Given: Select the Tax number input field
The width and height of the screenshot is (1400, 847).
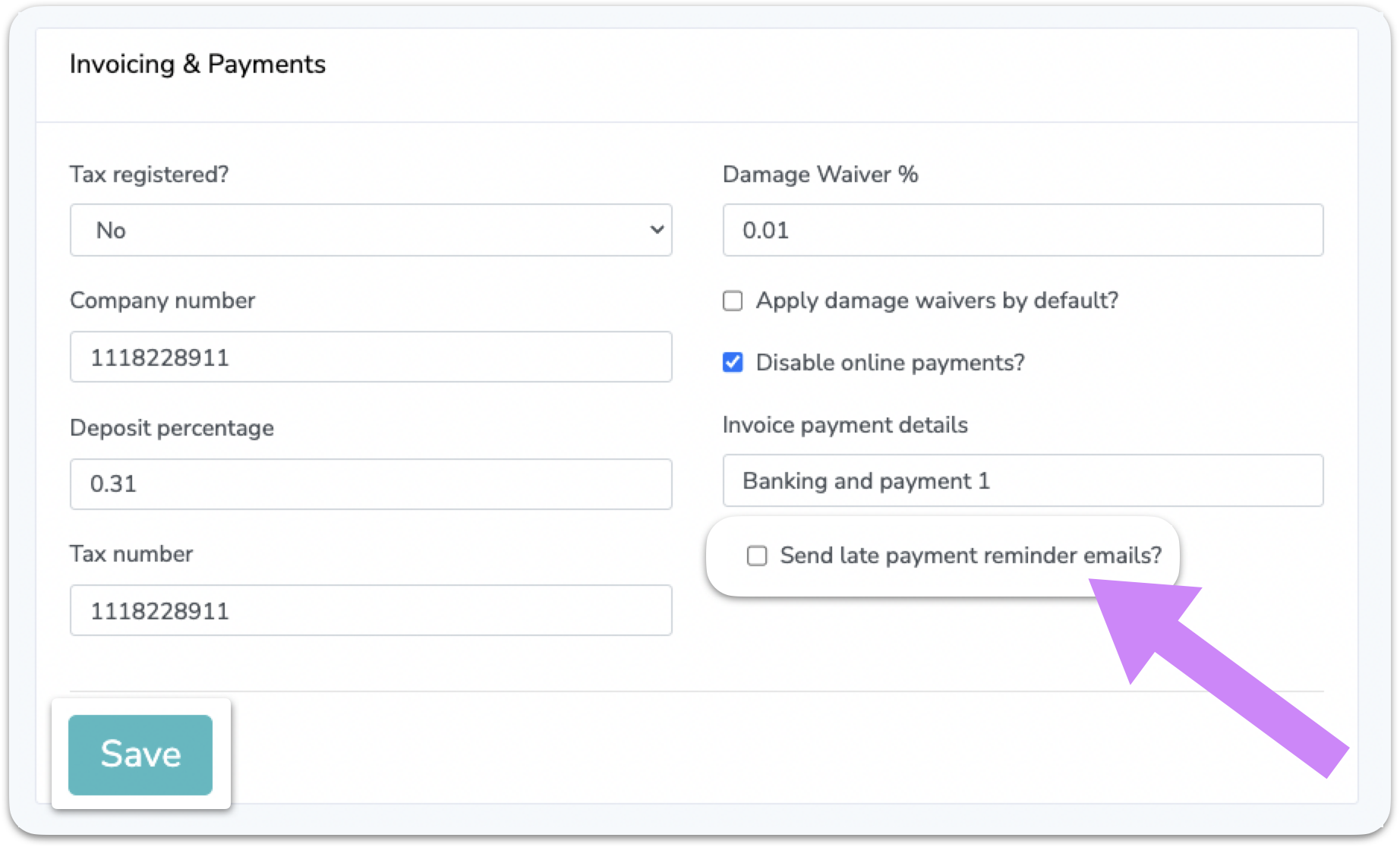Looking at the screenshot, I should (370, 610).
